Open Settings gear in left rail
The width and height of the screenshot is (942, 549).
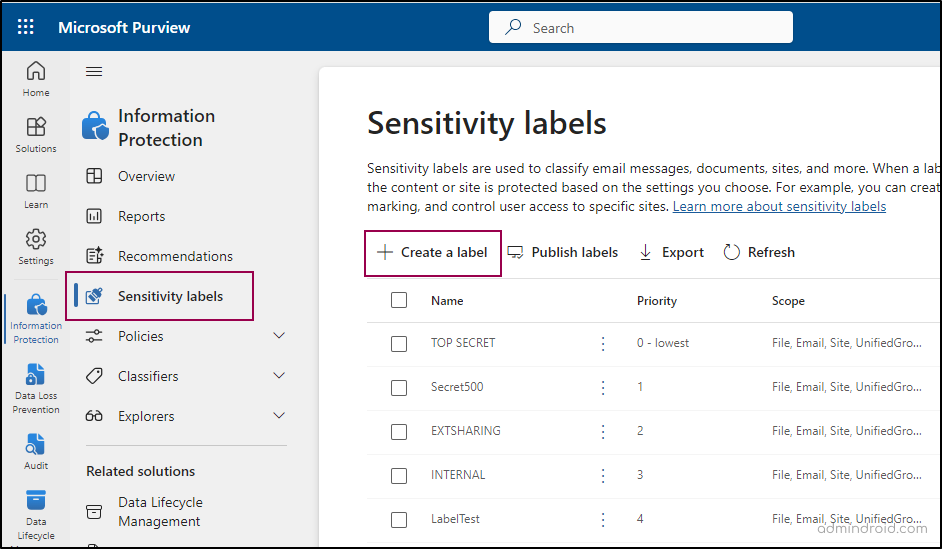pos(36,246)
